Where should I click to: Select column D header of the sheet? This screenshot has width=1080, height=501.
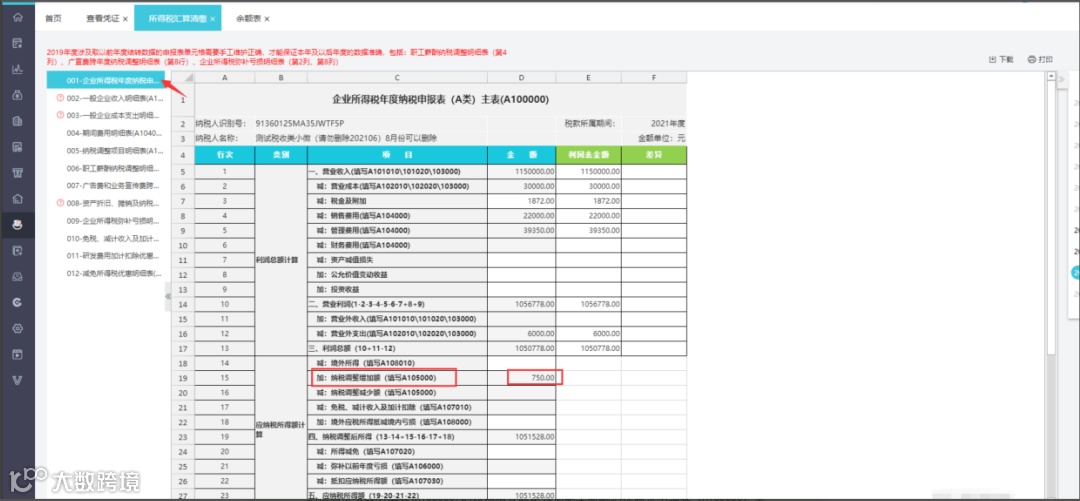521,78
